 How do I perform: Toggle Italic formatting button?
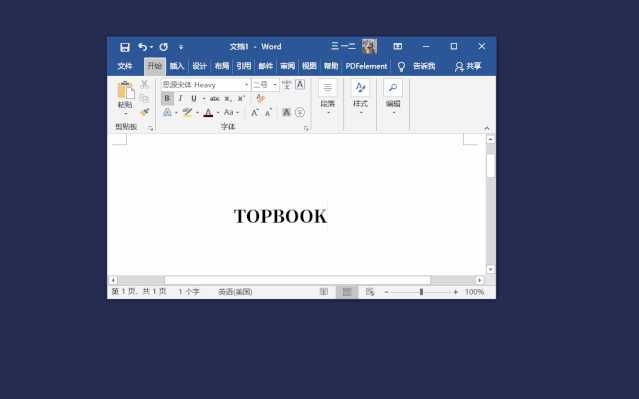[181, 98]
